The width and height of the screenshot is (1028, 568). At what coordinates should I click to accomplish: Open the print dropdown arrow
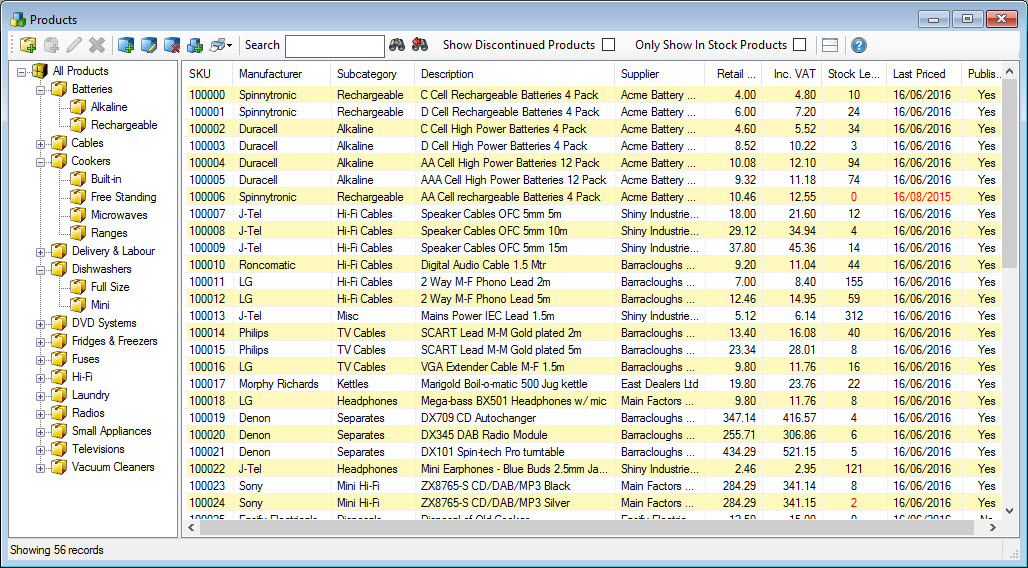click(x=230, y=45)
